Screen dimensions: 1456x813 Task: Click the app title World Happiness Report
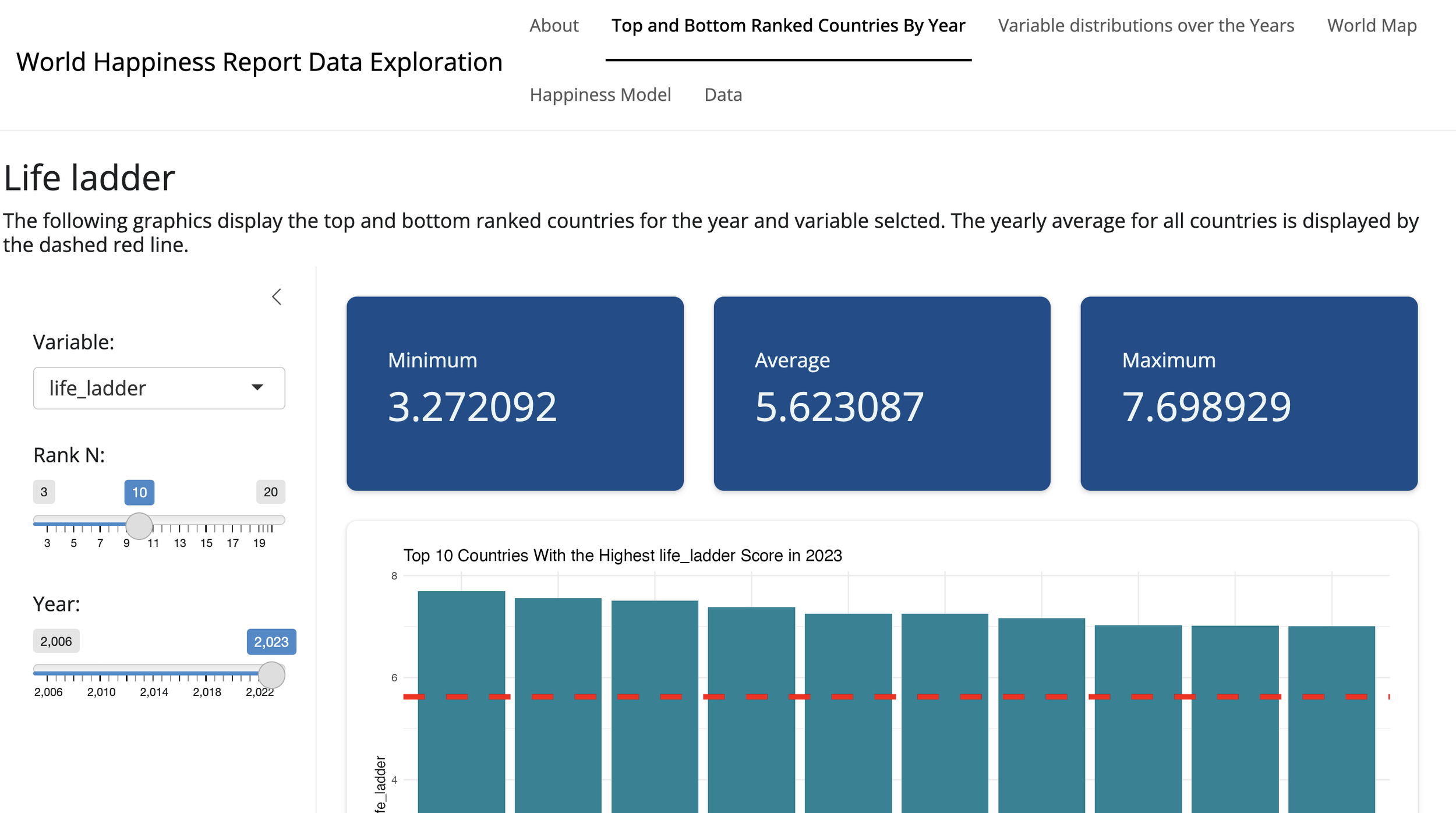tap(259, 62)
